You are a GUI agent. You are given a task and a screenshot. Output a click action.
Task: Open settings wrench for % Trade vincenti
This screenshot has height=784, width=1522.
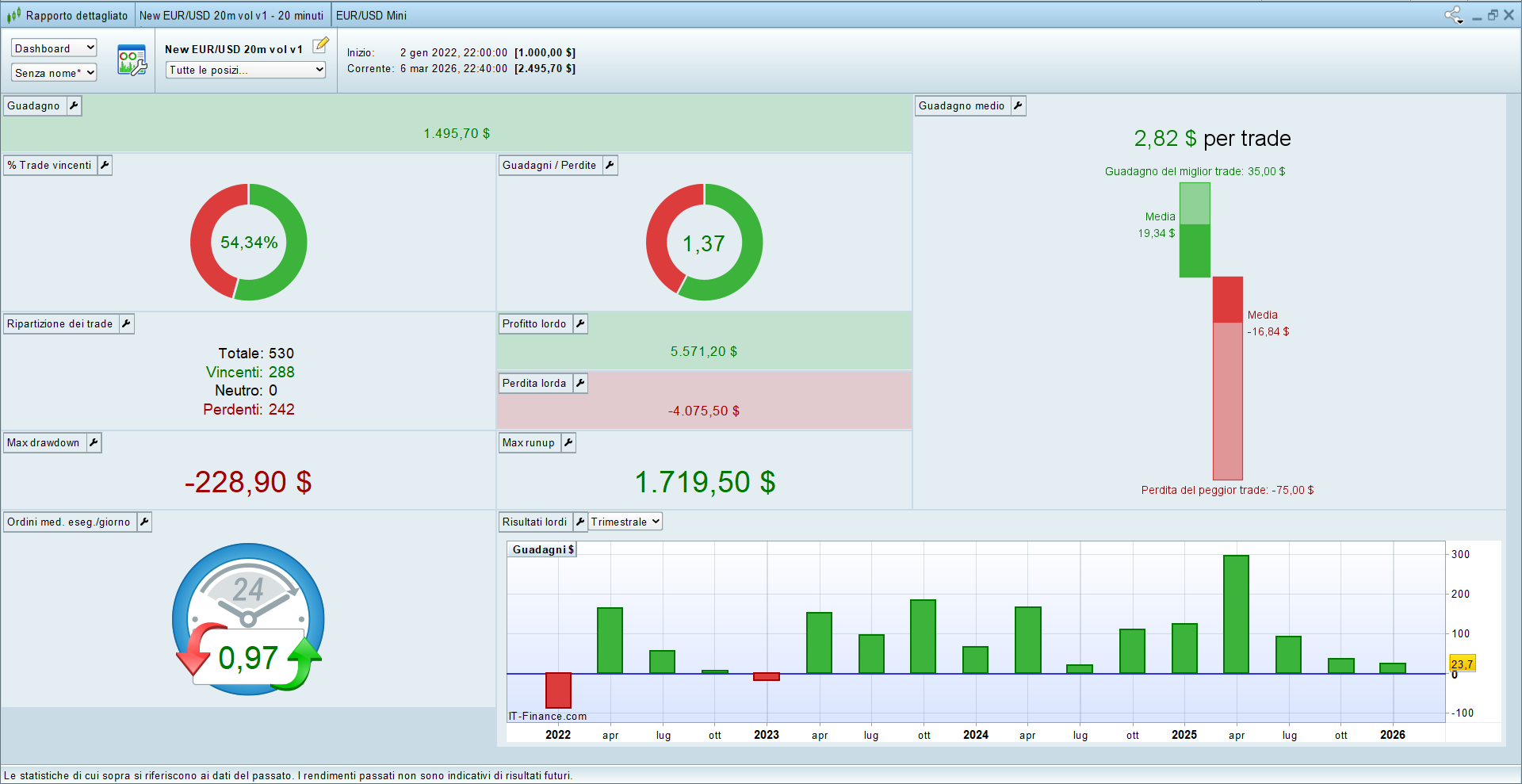point(105,165)
